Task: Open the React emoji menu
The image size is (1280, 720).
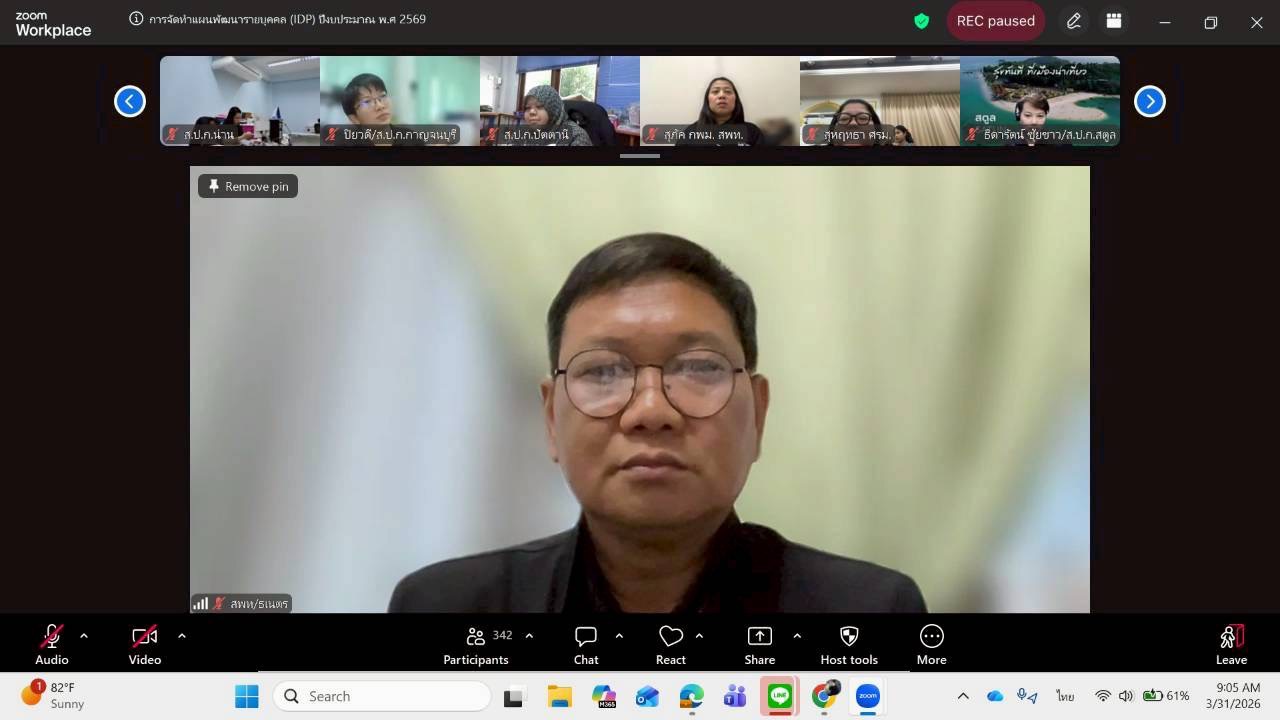Action: tap(670, 645)
